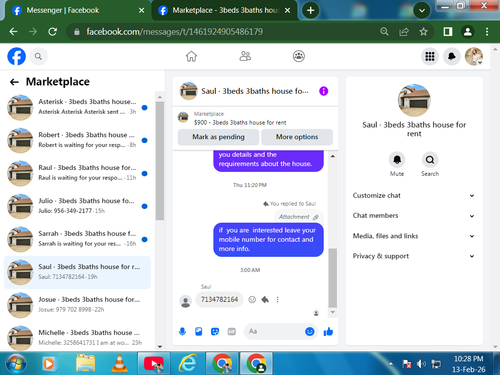Open the Facebook menu grid icon

click(x=430, y=56)
